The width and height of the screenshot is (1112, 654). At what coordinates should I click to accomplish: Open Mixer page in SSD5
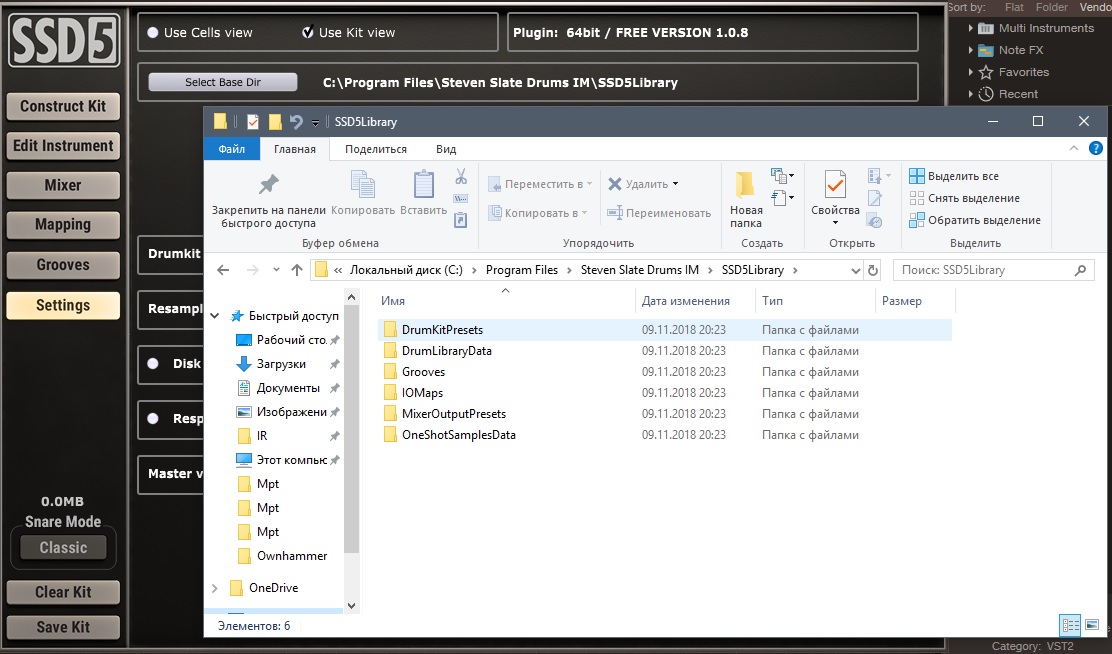[x=63, y=186]
